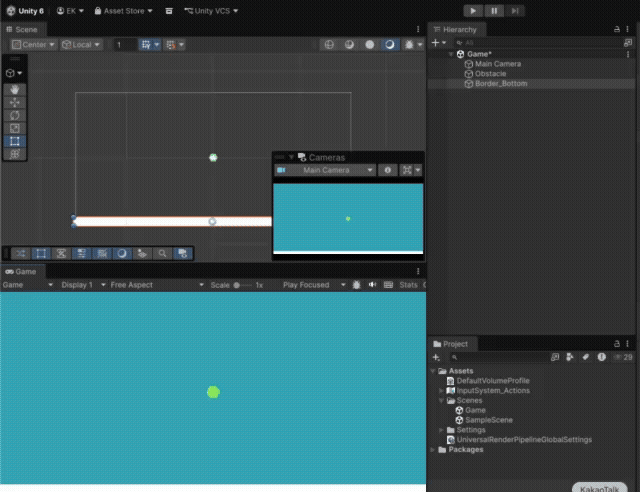This screenshot has width=640, height=492.
Task: Select the Transform tool
Action: coord(15,154)
